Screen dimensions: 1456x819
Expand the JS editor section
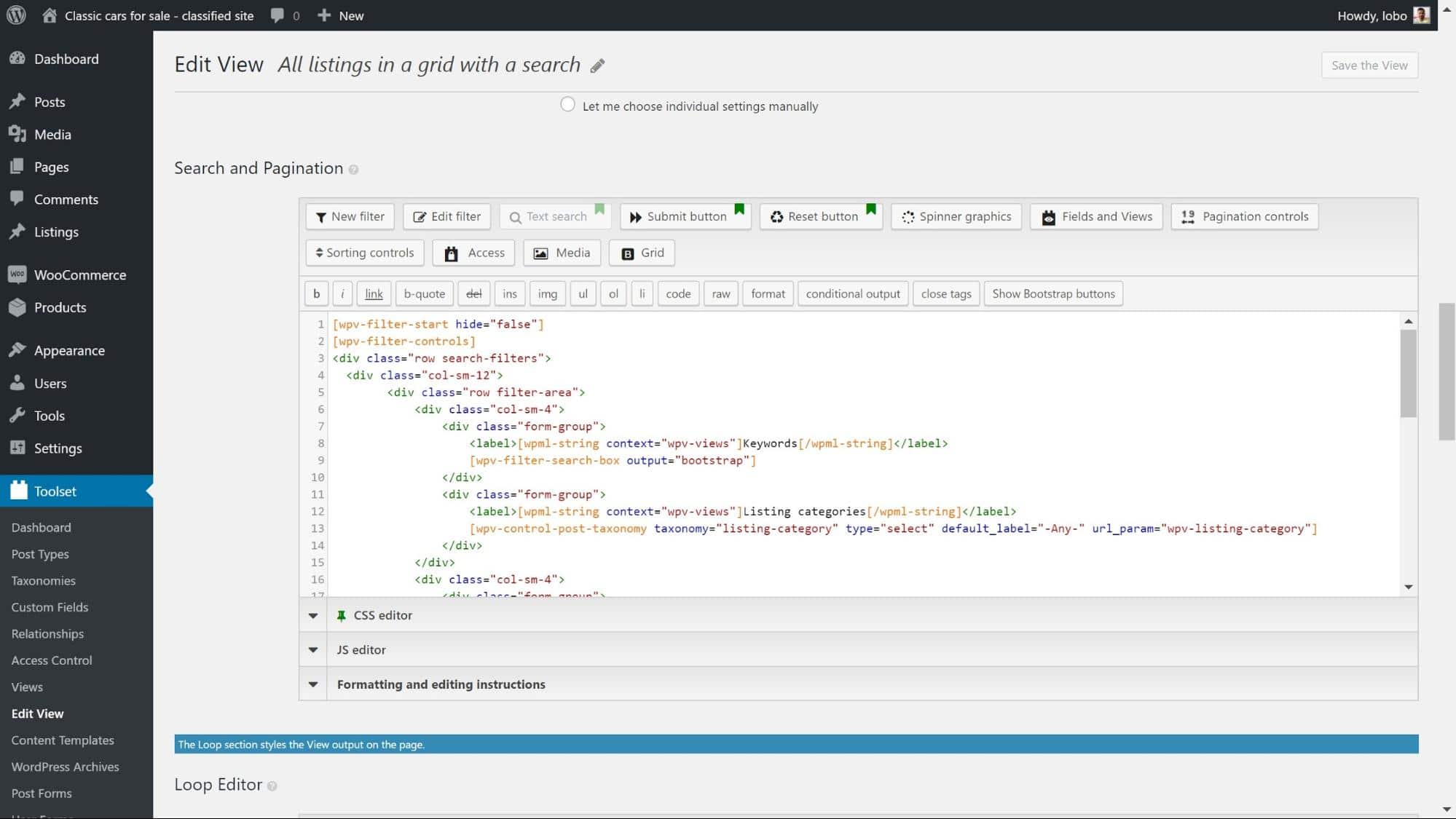313,649
